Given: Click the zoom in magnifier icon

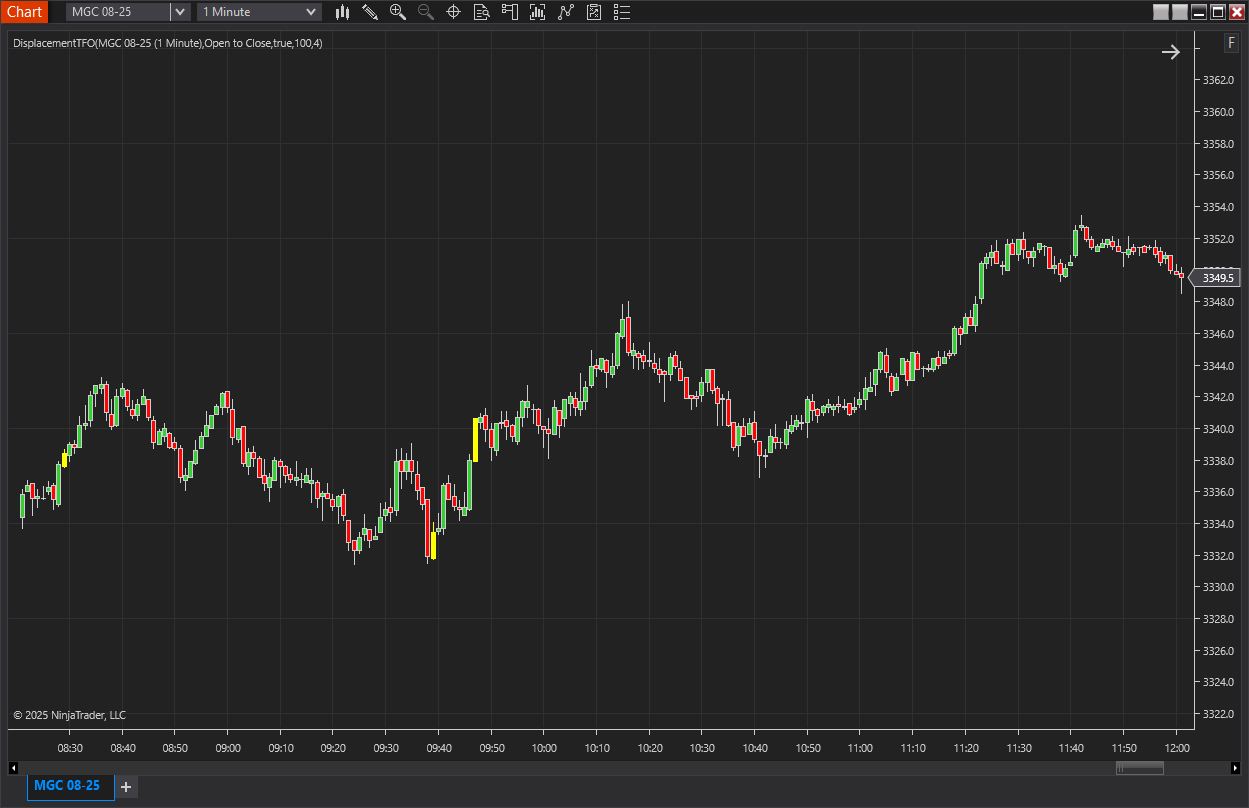Looking at the screenshot, I should (x=398, y=12).
